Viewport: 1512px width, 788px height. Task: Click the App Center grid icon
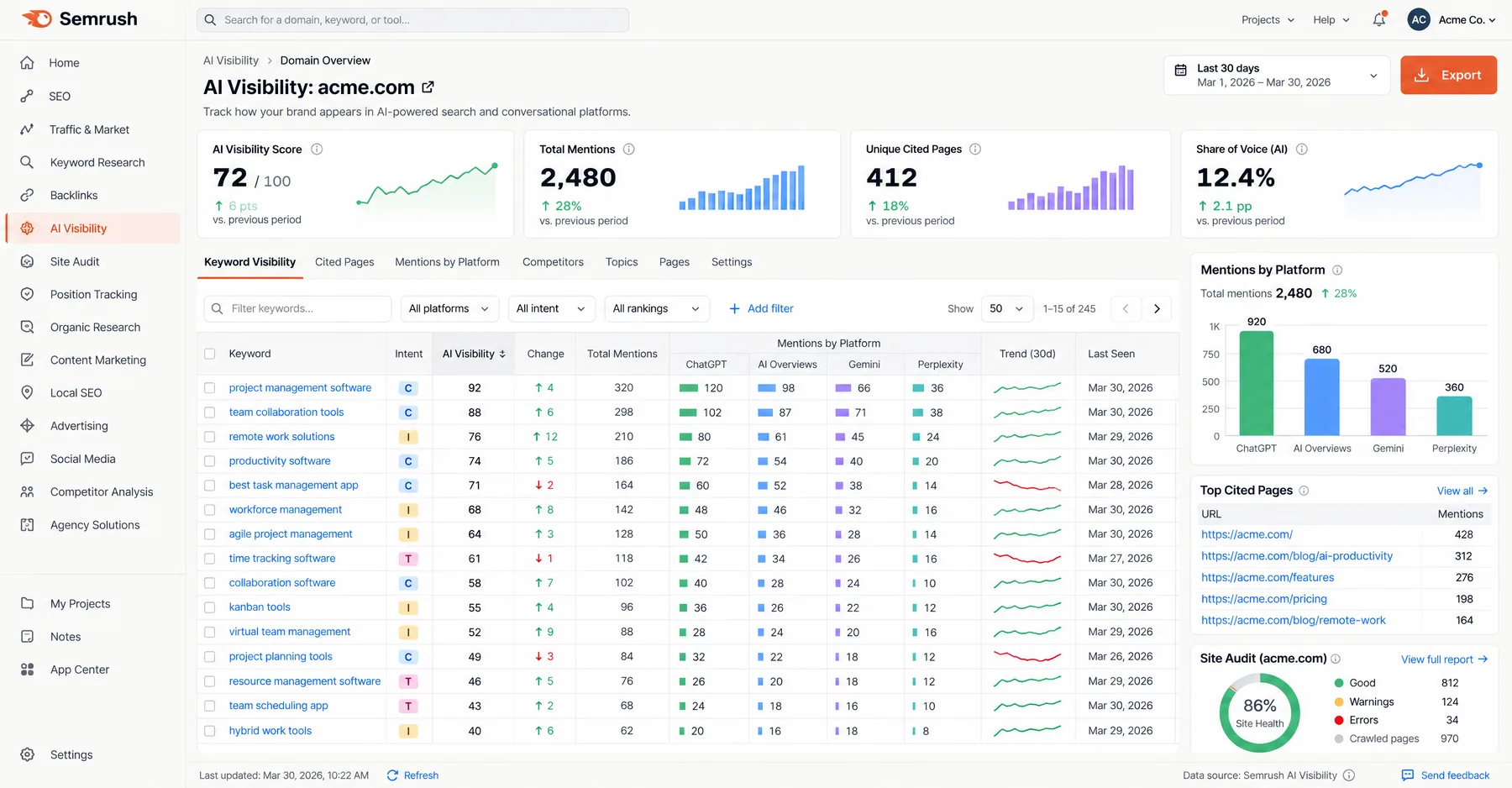[x=27, y=670]
